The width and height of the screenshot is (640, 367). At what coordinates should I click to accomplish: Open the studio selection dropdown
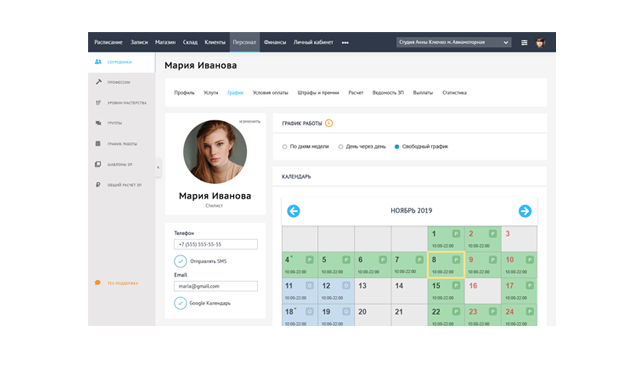[453, 42]
